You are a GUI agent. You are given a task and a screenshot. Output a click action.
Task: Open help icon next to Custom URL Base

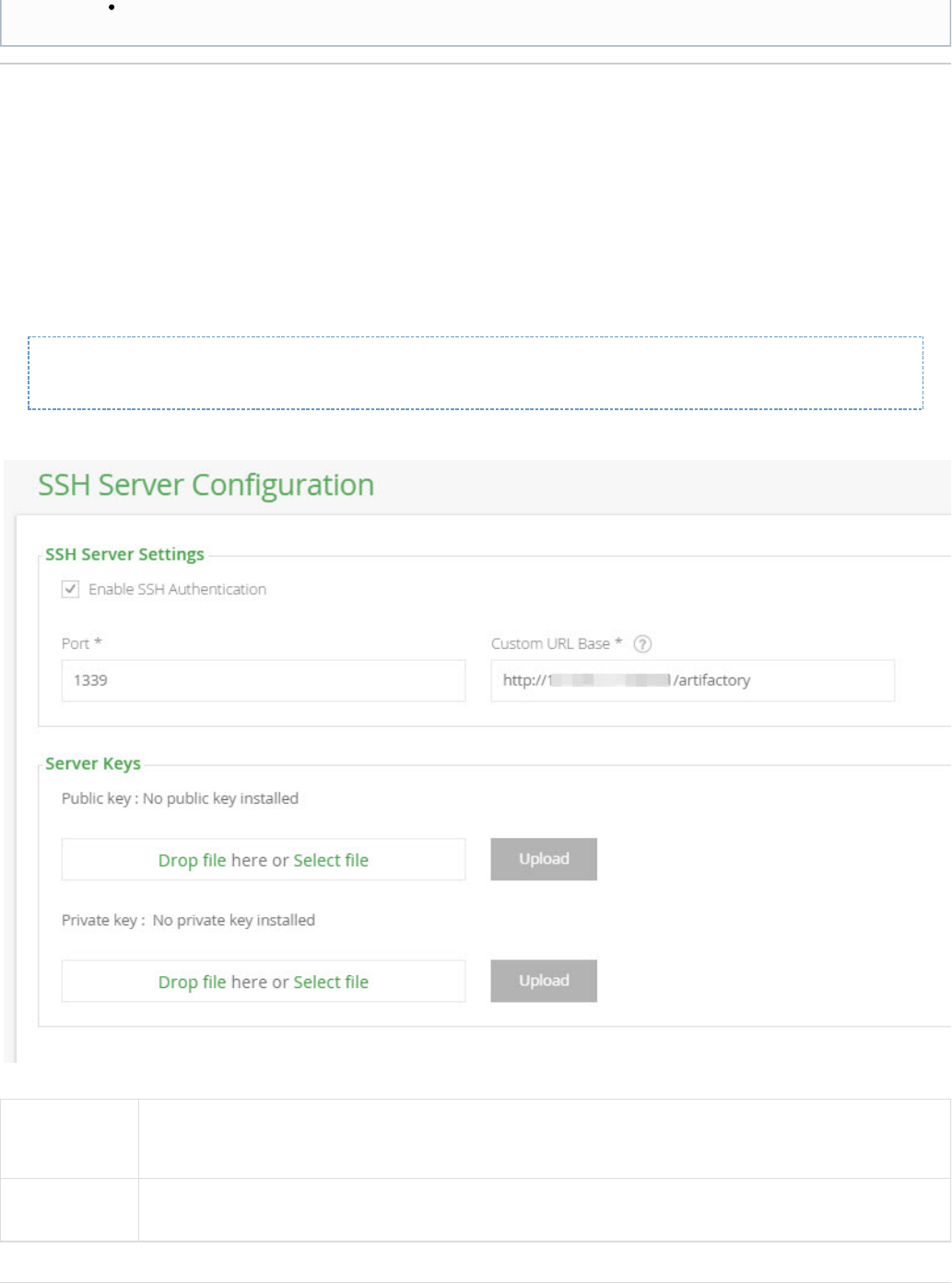coord(643,644)
